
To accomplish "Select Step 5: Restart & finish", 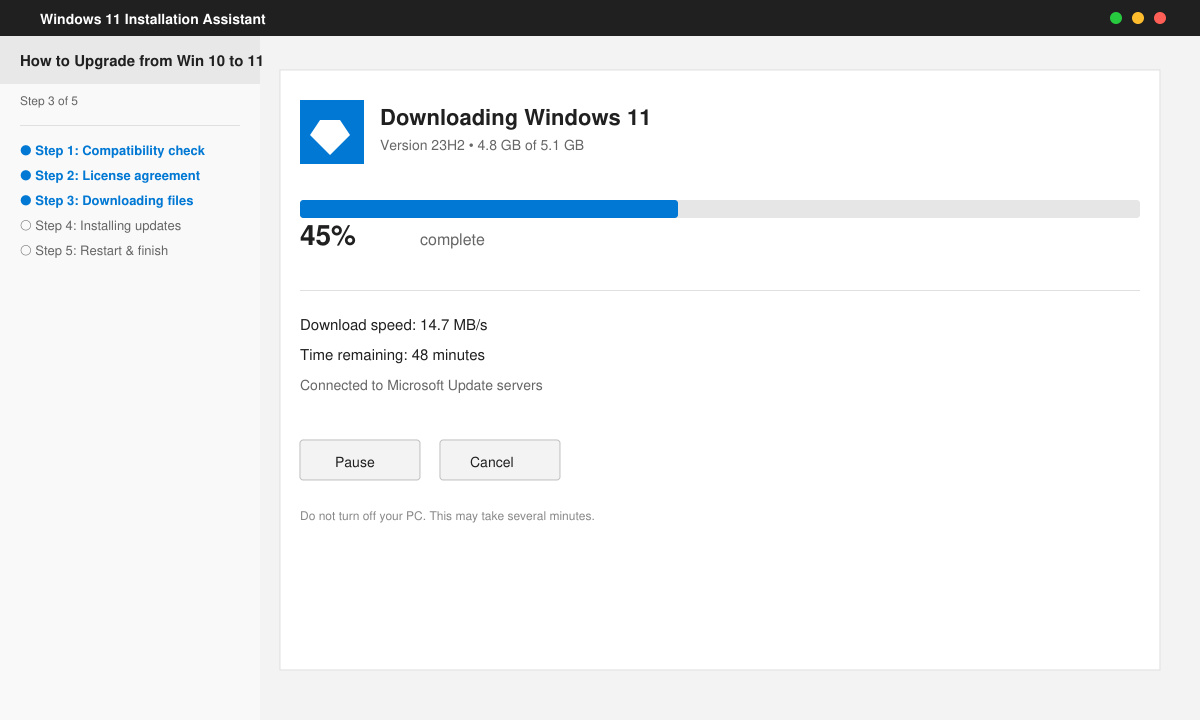I will point(94,251).
